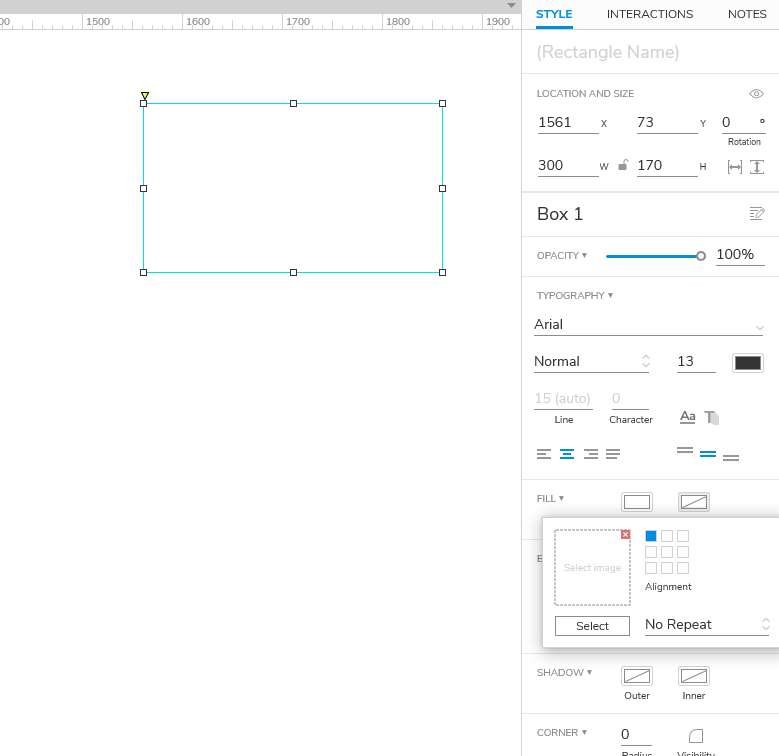779x756 pixels.
Task: Click the fit to text width icon
Action: click(x=734, y=167)
